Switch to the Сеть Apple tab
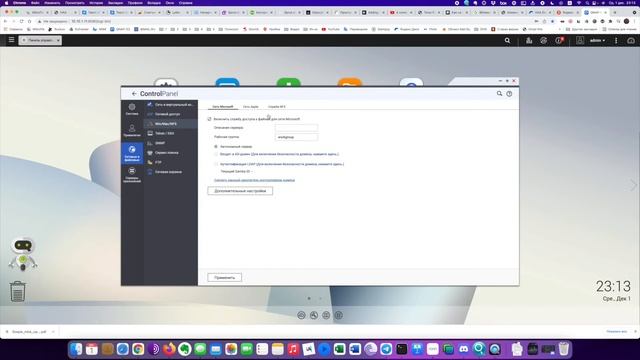Viewport: 640px width, 360px height. (251, 107)
